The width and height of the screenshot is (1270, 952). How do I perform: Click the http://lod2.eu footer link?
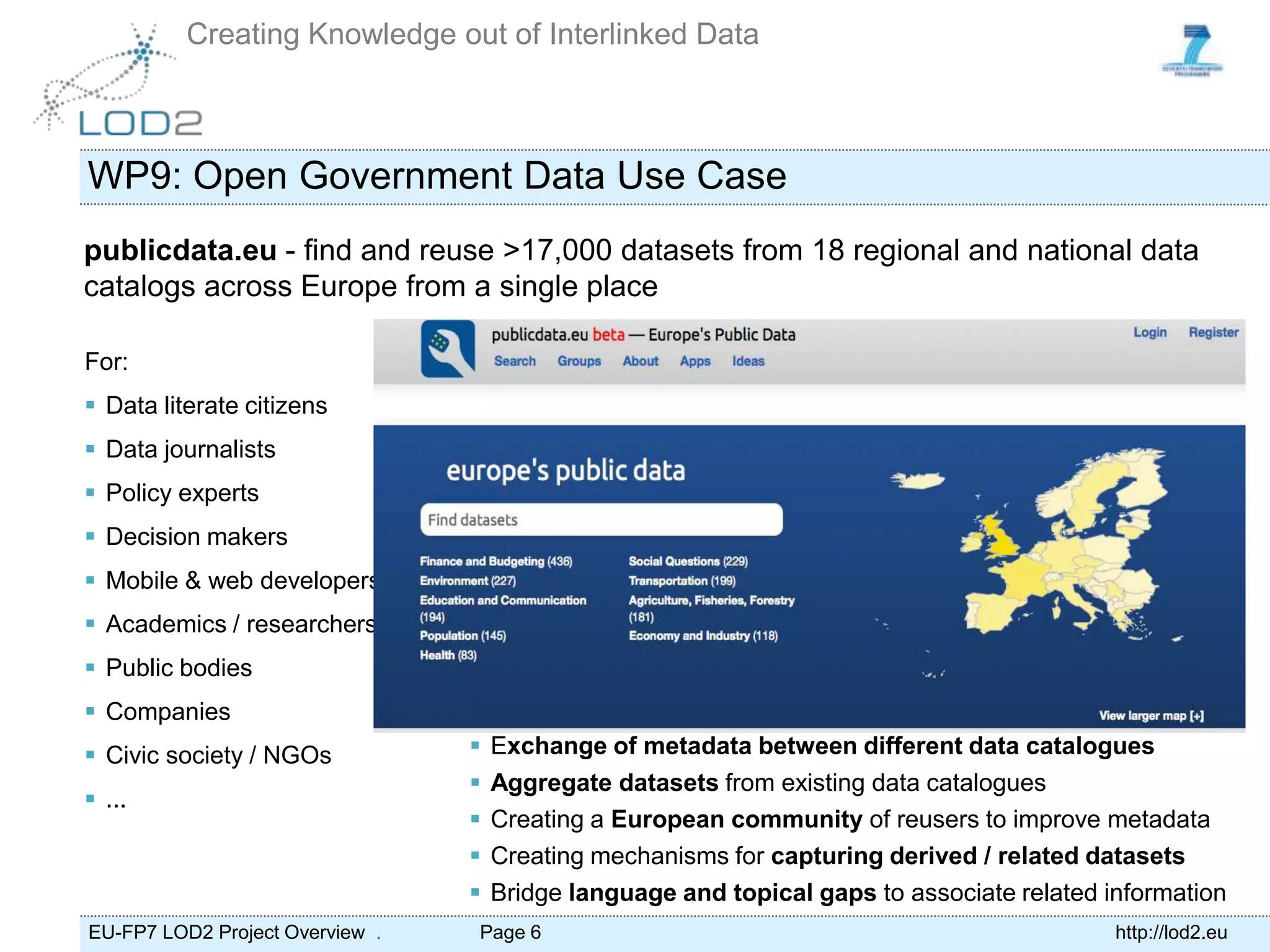(x=1171, y=932)
